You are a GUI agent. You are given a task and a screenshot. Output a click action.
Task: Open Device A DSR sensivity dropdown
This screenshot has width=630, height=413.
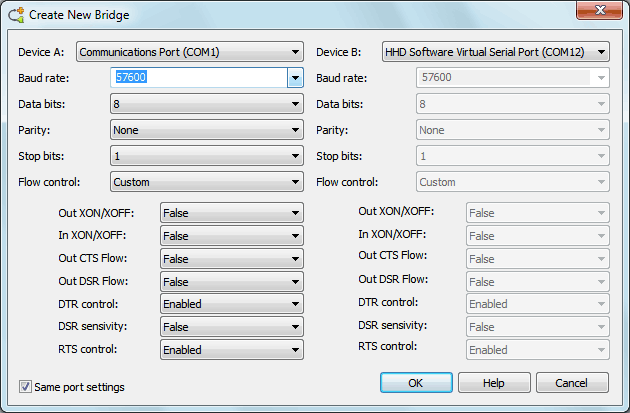tap(232, 327)
